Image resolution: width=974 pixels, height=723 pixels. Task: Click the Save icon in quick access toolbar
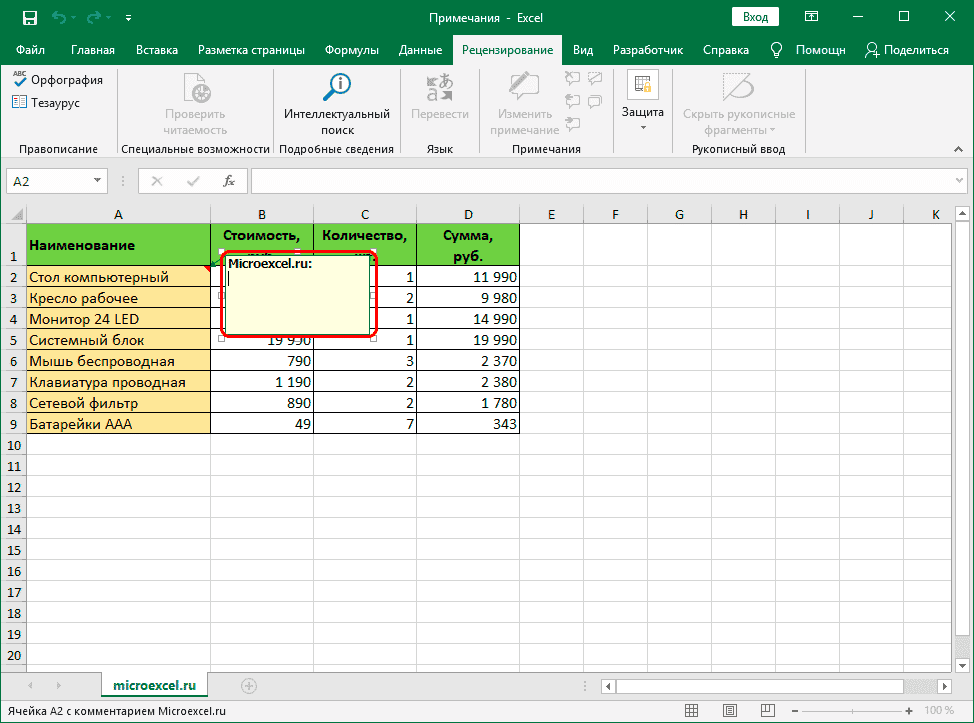(x=29, y=17)
